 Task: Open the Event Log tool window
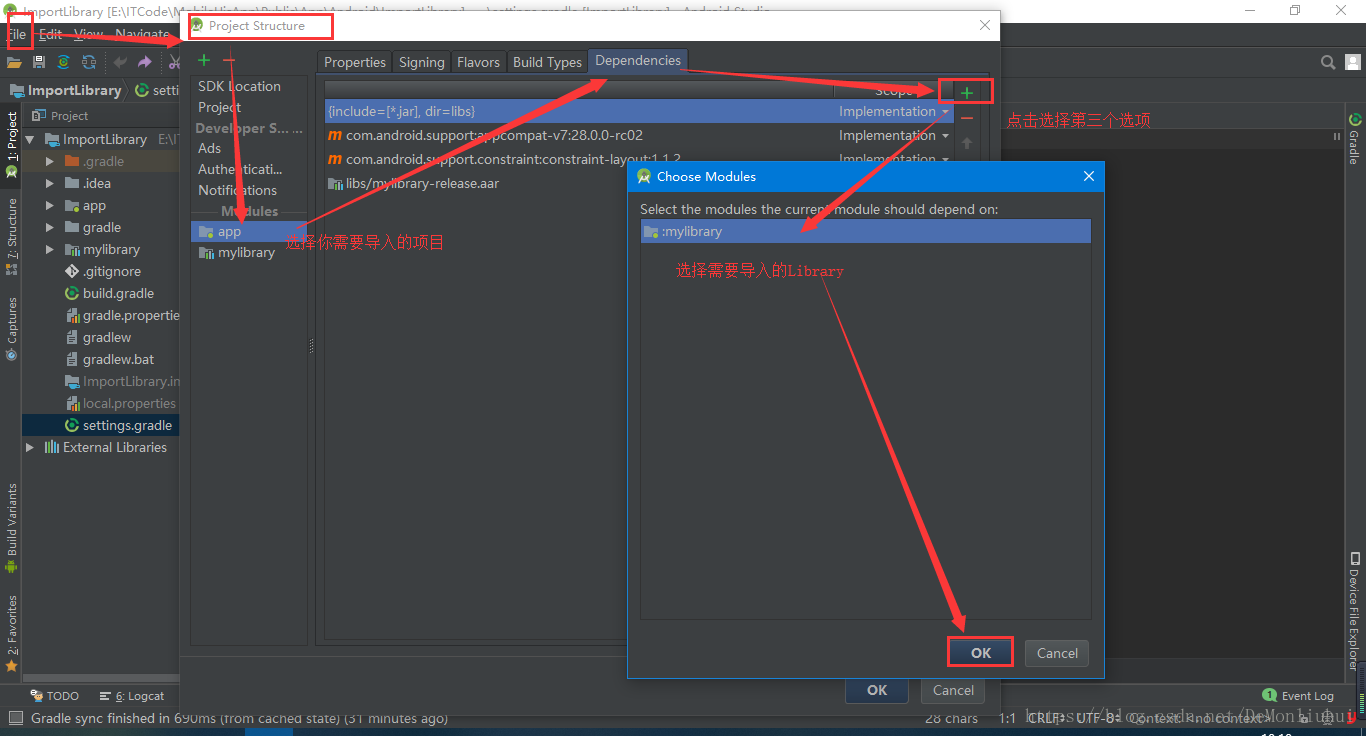[1298, 695]
